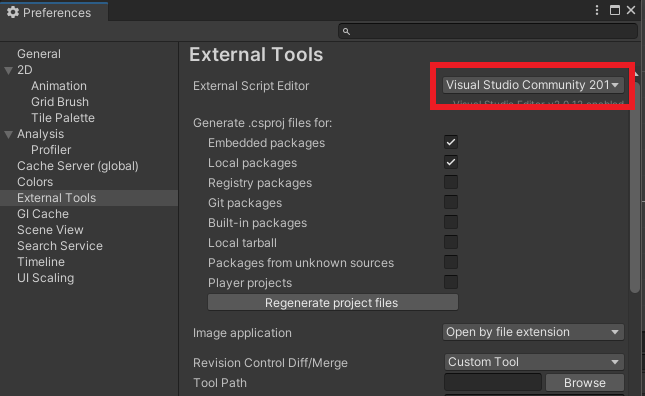Click Generate .csproj files for label
This screenshot has height=396, width=645.
pyautogui.click(x=262, y=123)
